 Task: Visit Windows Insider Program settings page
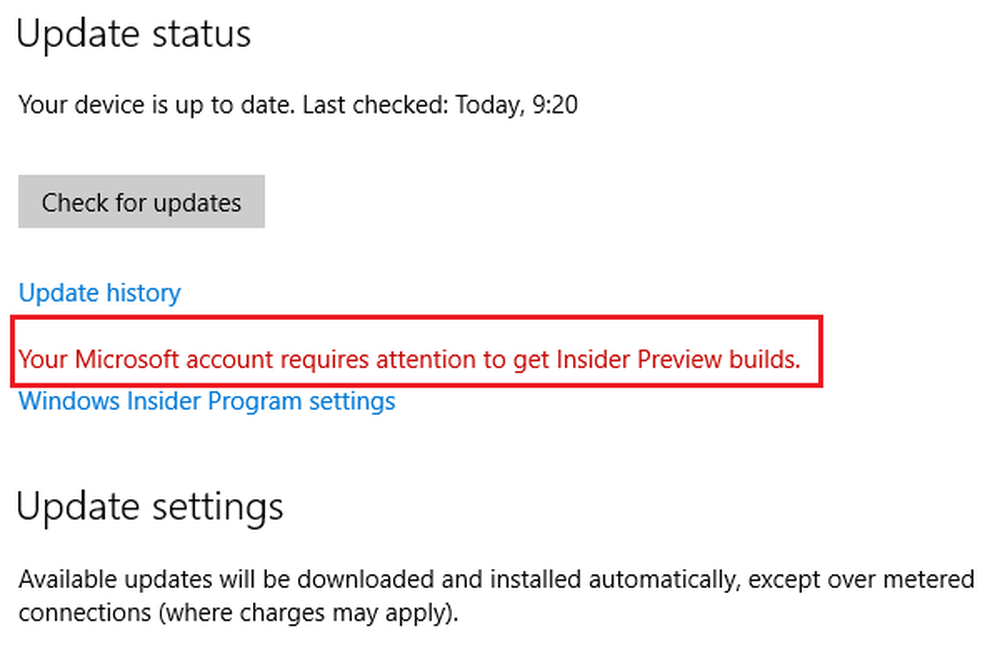click(205, 401)
